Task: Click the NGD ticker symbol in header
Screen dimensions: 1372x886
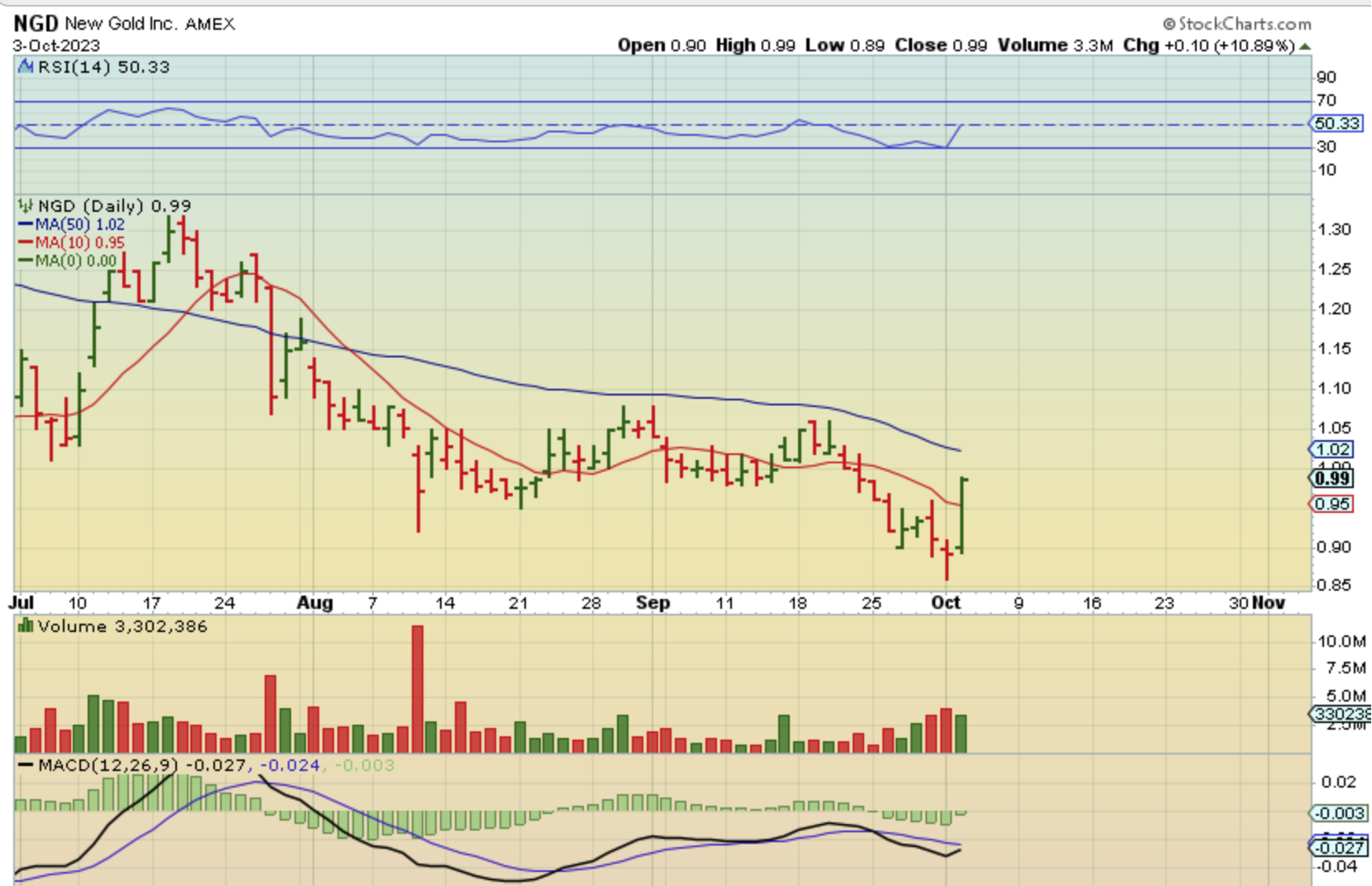Action: coord(36,23)
